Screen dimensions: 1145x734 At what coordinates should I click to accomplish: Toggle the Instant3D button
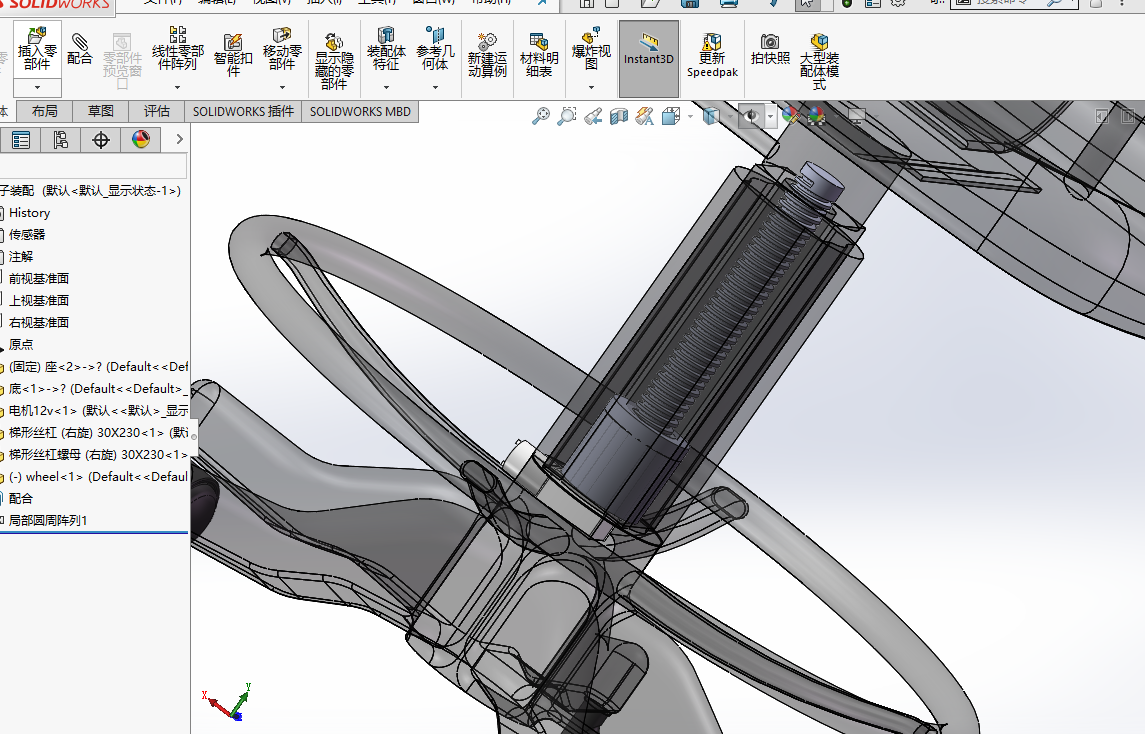648,58
